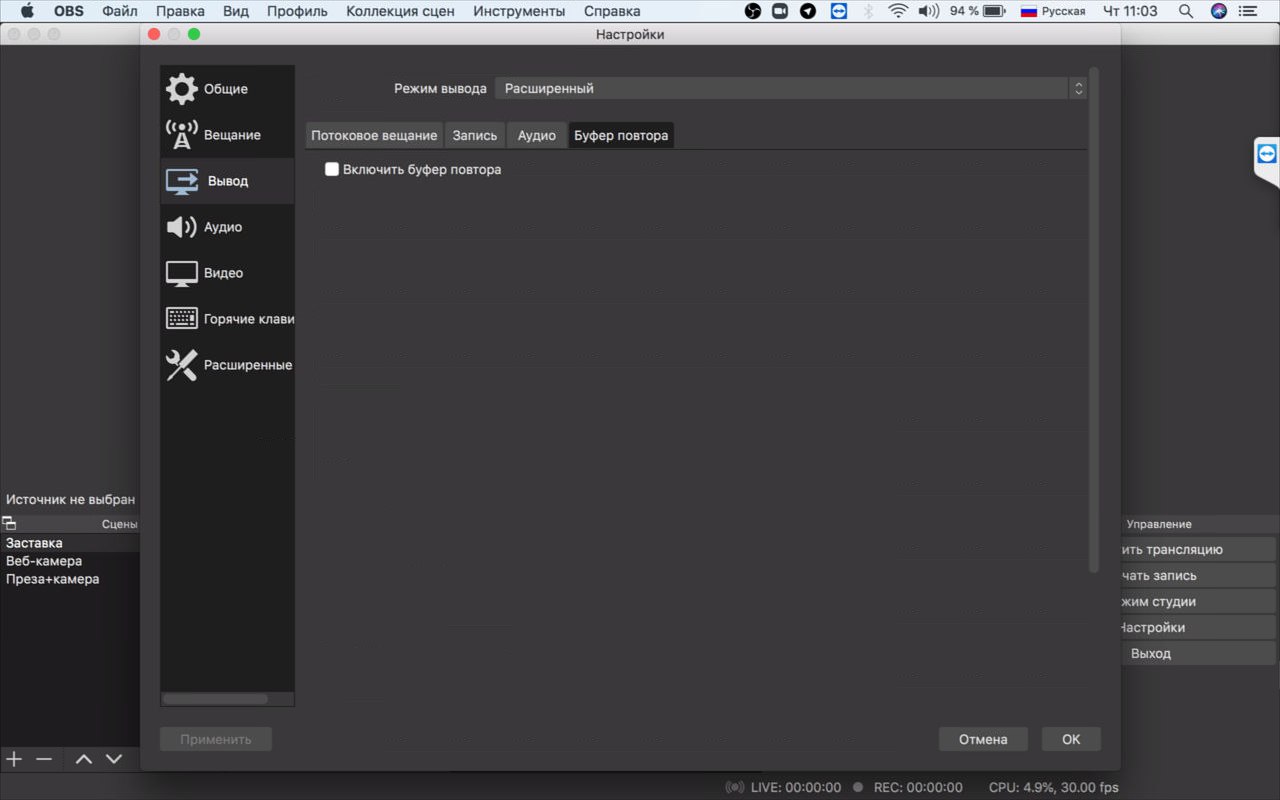Click the TeamViewer side panel icon
Image resolution: width=1280 pixels, height=800 pixels.
[x=1268, y=153]
